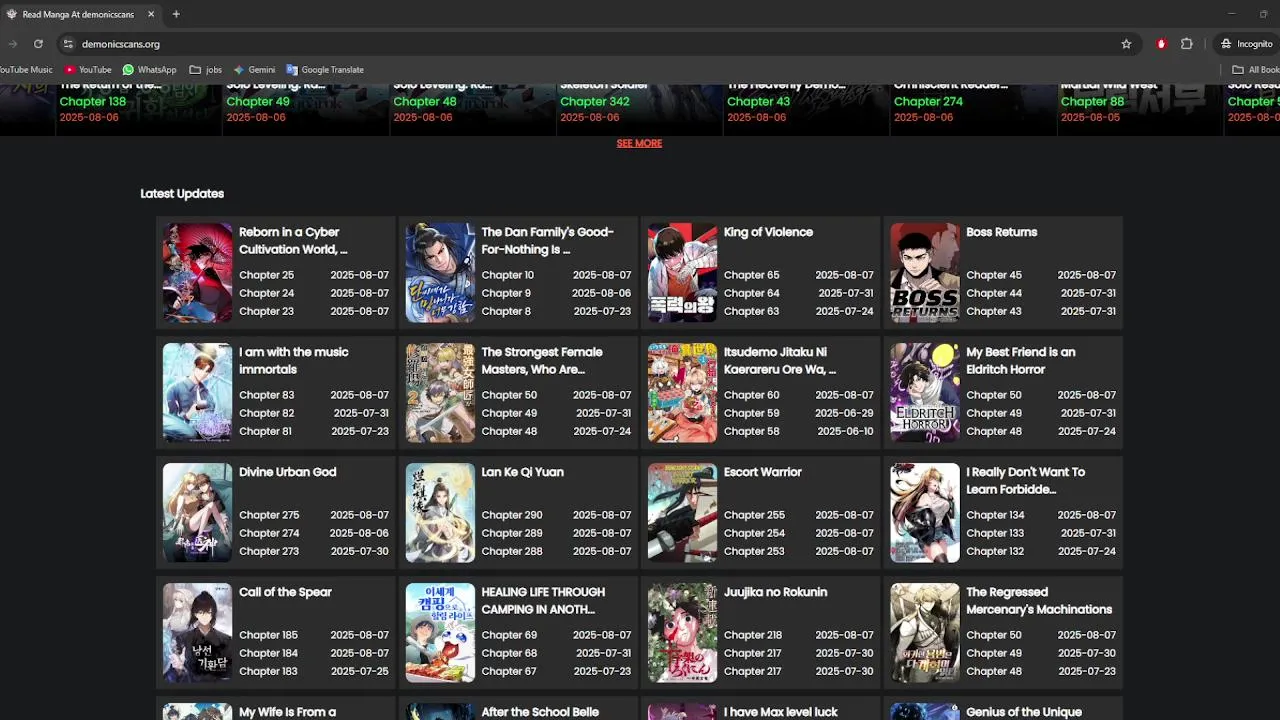Open Escort Warrior cover thumbnail
The image size is (1280, 720).
pos(683,513)
